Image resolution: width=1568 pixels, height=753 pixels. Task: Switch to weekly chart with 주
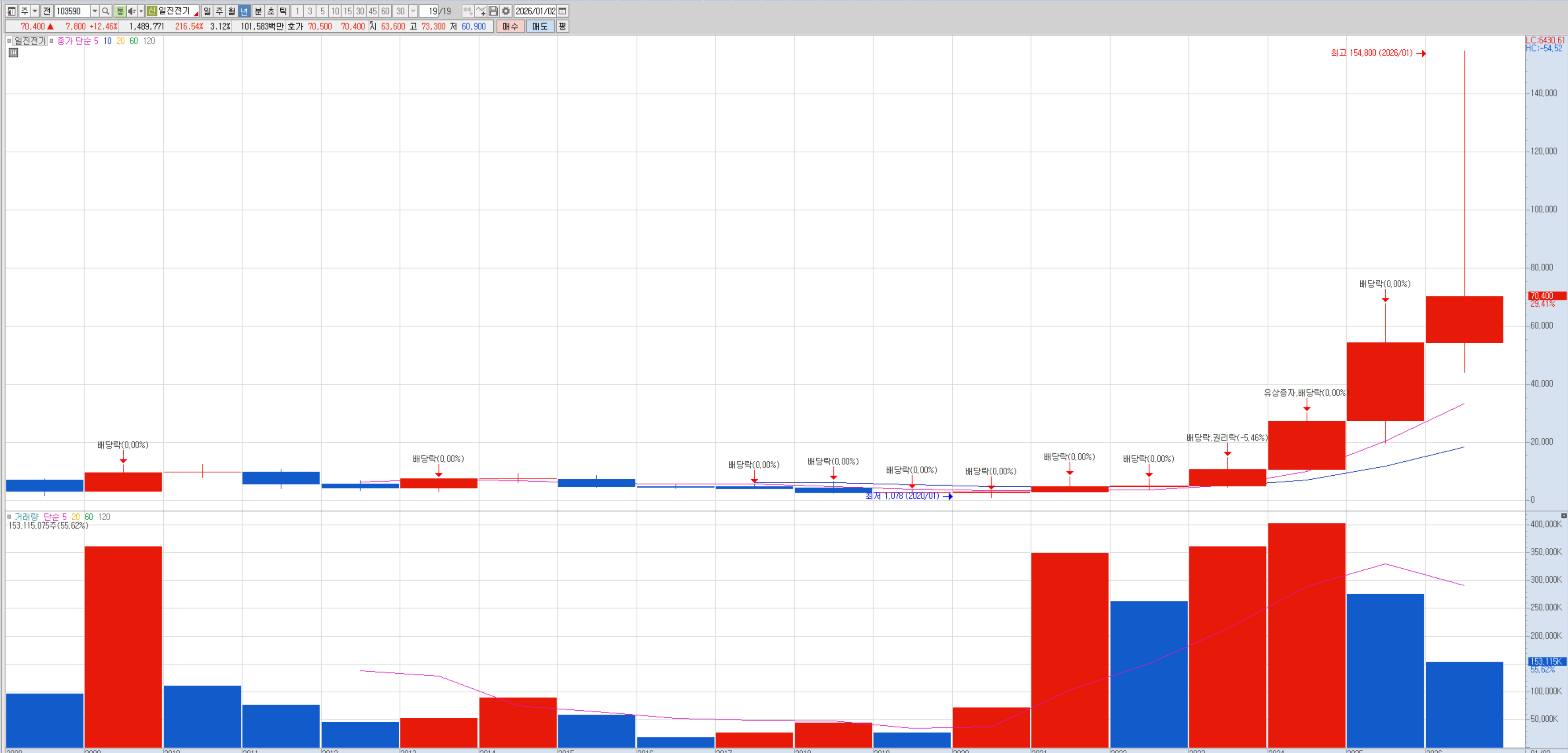pos(219,11)
